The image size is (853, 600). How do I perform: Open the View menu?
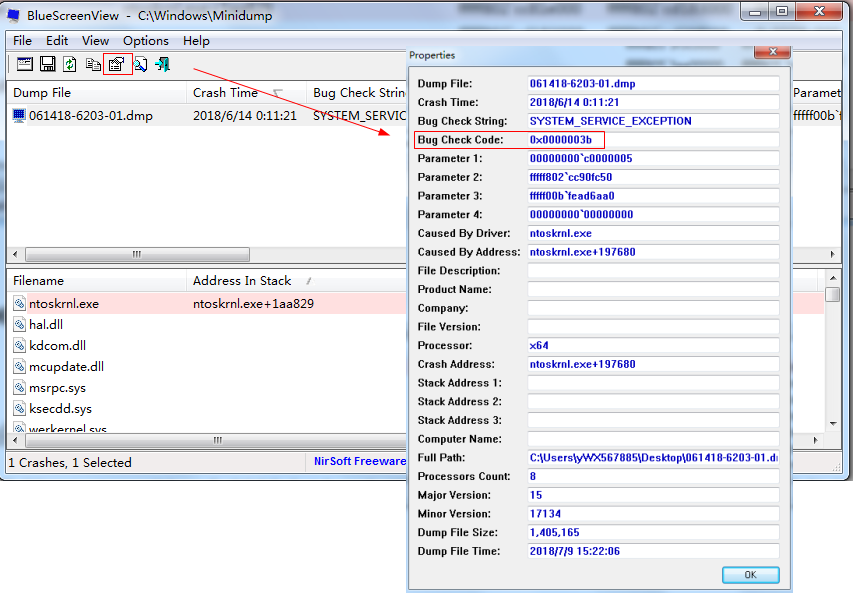[96, 41]
